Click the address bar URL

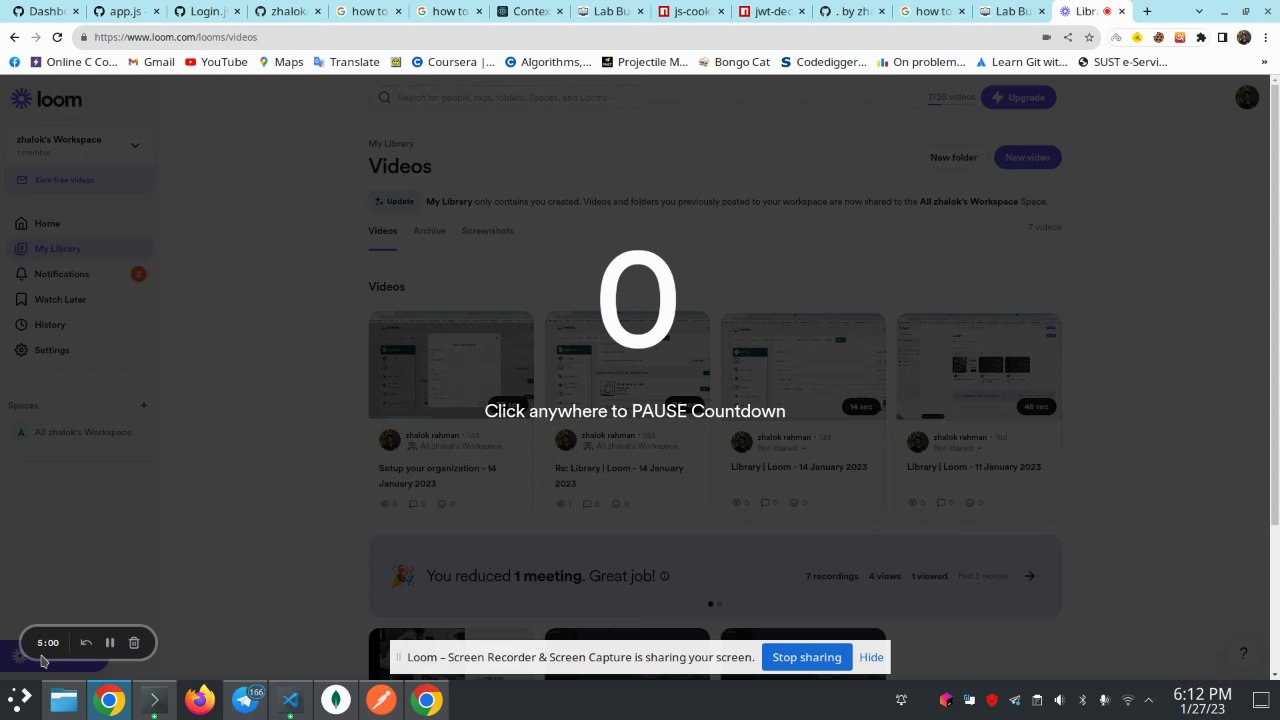pyautogui.click(x=175, y=37)
